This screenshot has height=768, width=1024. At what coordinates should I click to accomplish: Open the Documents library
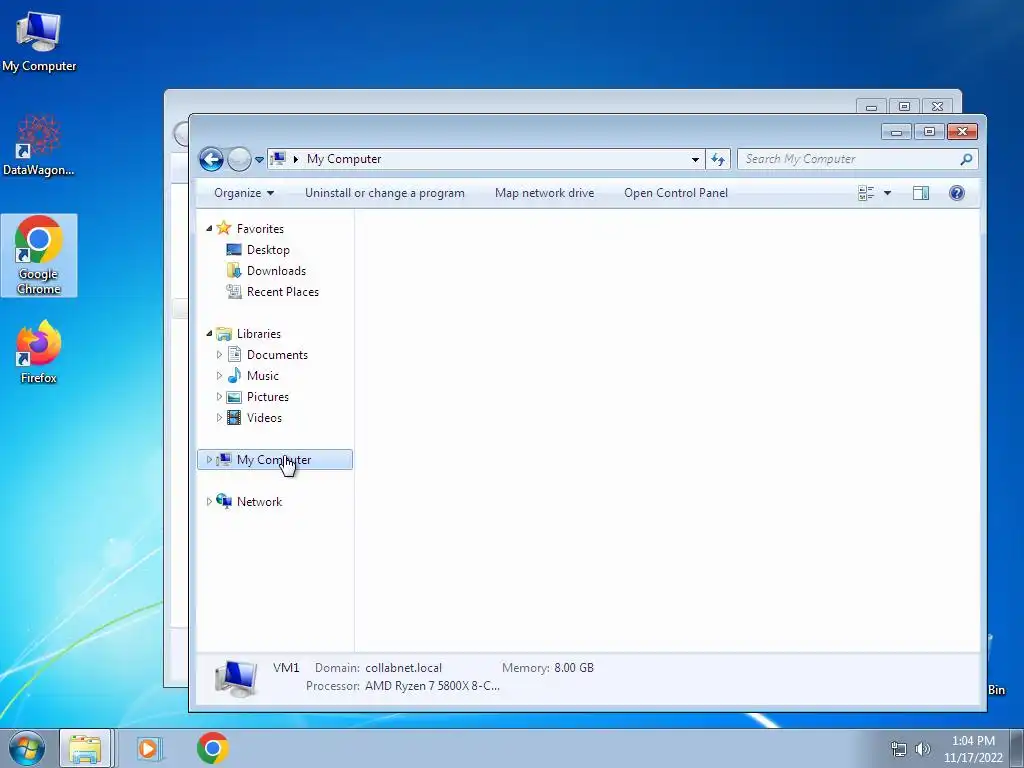tap(277, 355)
